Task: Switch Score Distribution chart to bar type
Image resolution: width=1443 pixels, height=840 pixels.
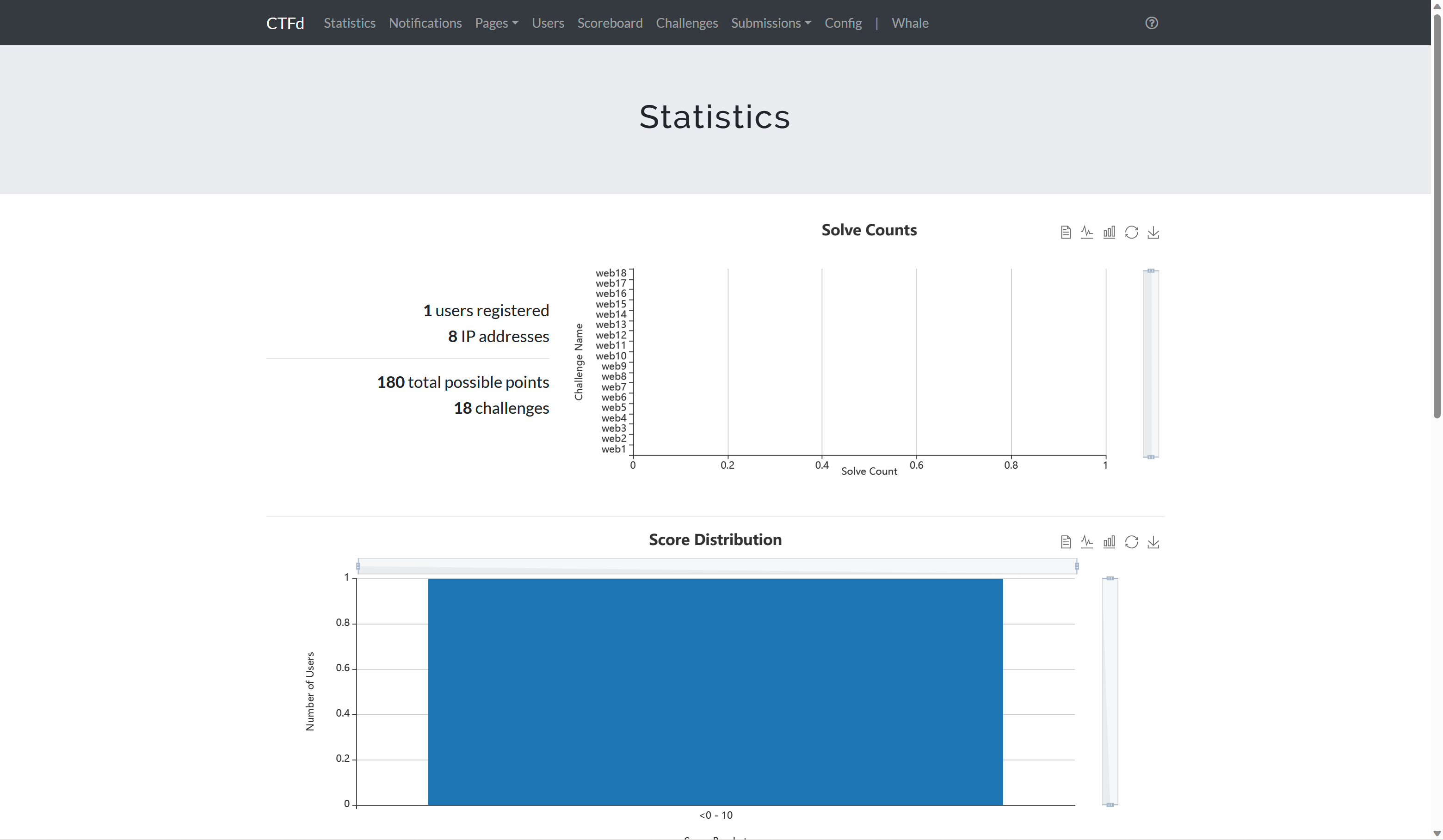Action: click(1109, 542)
